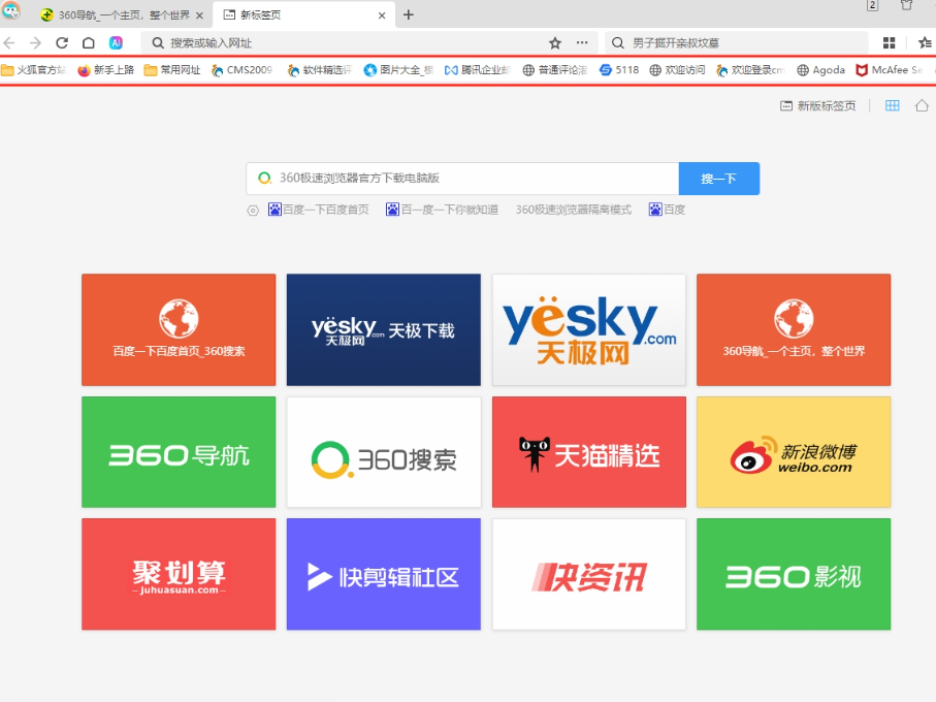Viewport: 936px width, 702px height.
Task: Open the home page icon in toolbar
Action: tap(88, 43)
